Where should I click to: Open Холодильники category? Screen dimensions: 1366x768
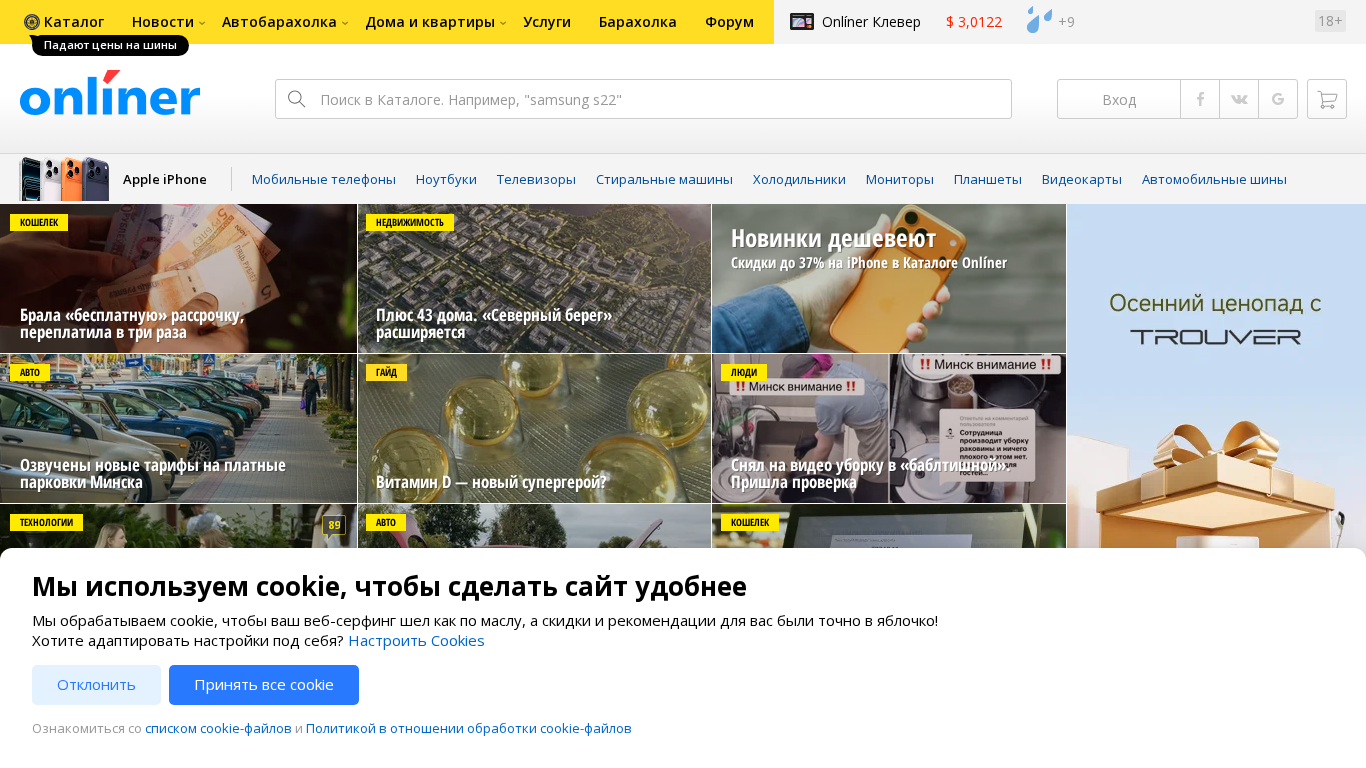tap(799, 179)
